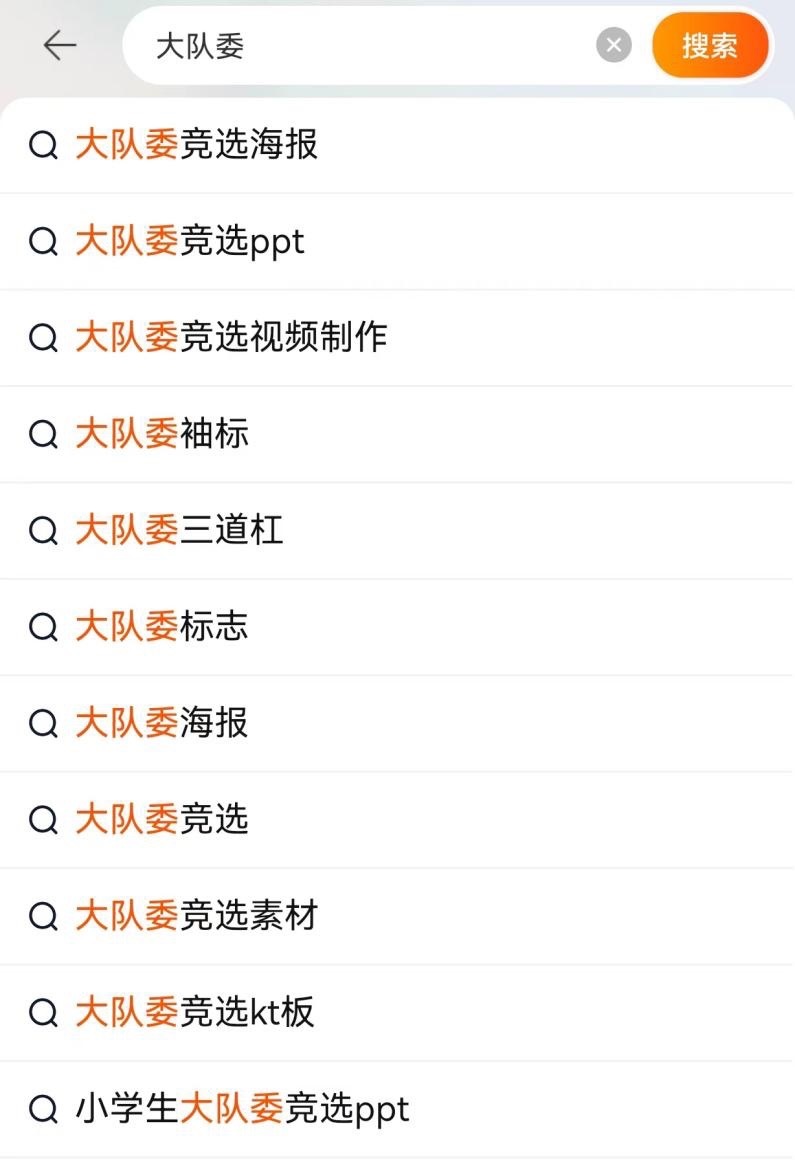Tap magnifier icon beside 大队委三道杠
The image size is (795, 1170).
[x=43, y=531]
